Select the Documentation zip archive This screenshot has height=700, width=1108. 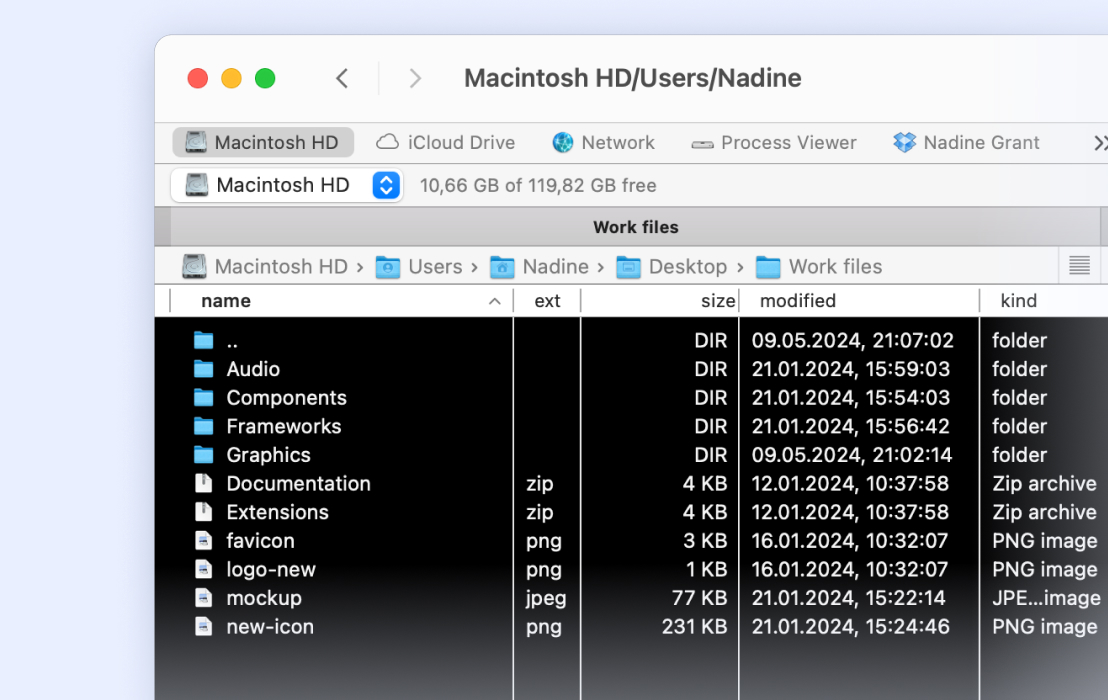(x=298, y=483)
